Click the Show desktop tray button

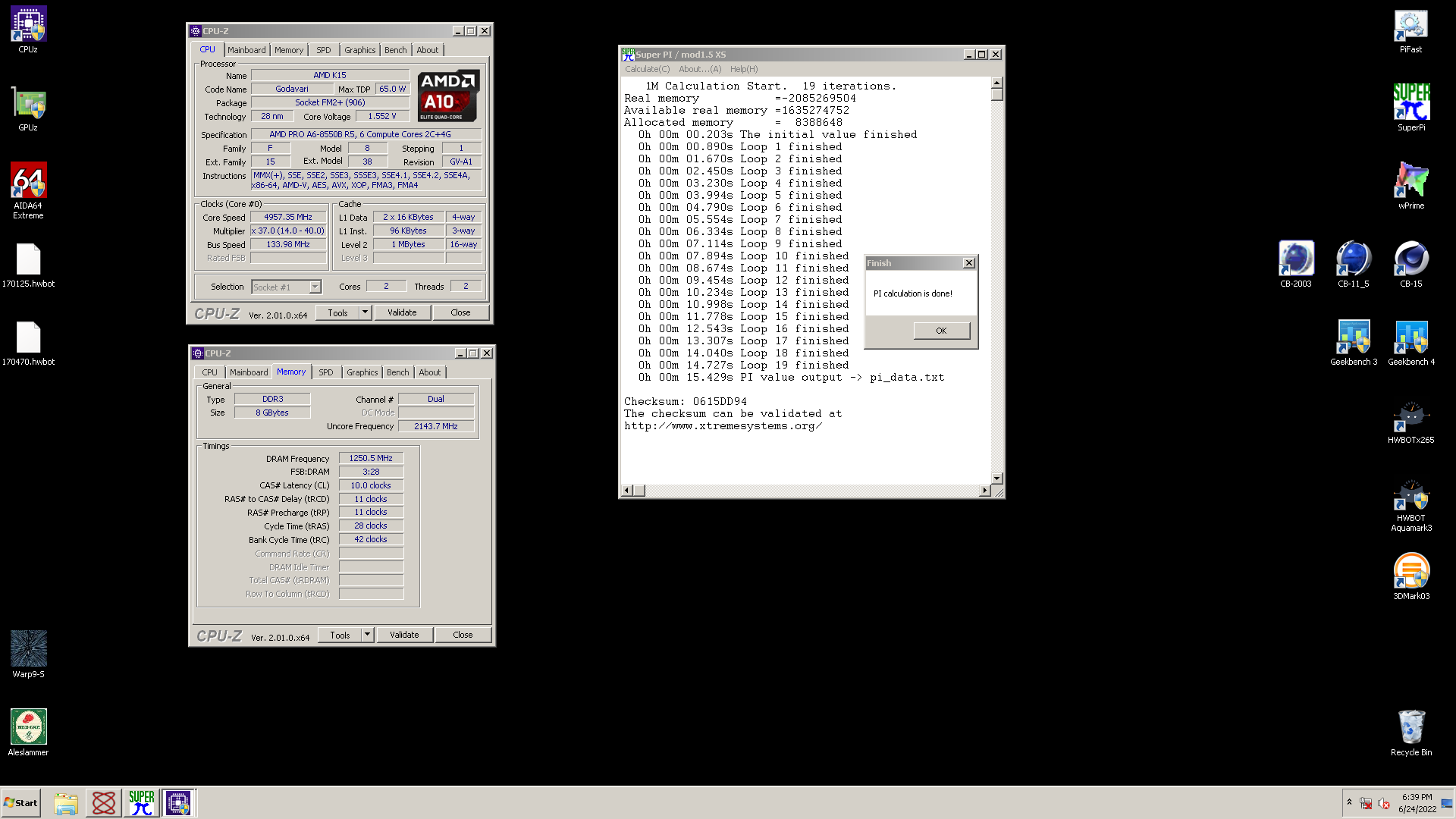(1448, 803)
